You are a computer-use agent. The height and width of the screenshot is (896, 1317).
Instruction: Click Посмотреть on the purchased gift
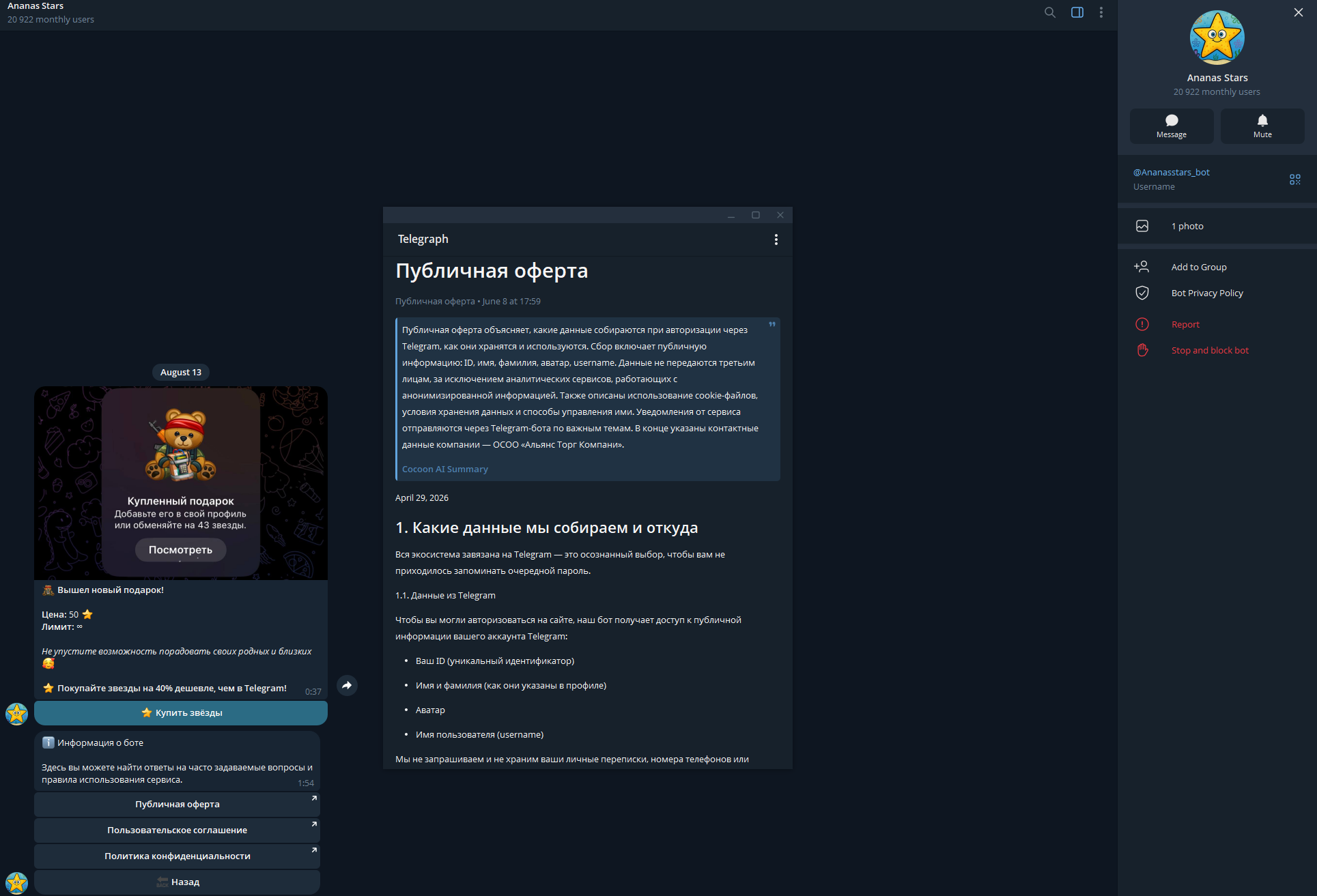(x=181, y=549)
